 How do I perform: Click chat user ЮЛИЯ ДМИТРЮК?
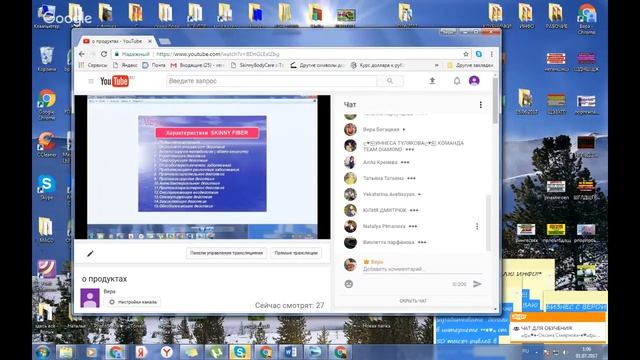(384, 210)
